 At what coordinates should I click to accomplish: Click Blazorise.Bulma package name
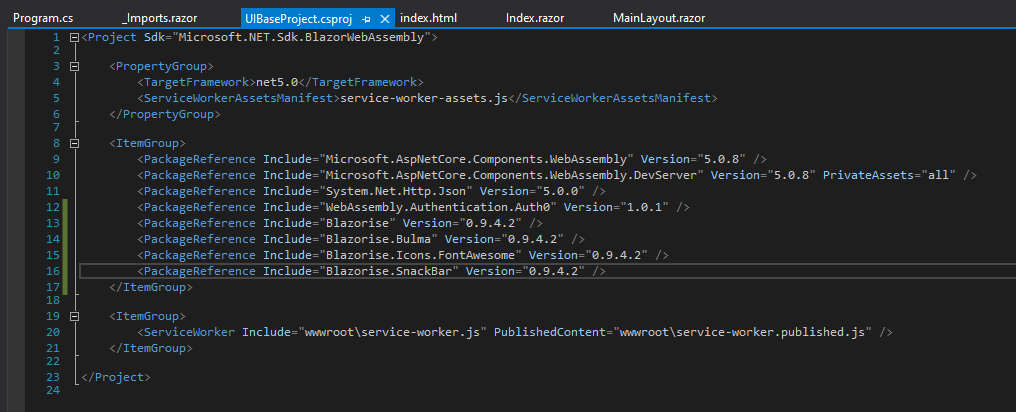[378, 239]
